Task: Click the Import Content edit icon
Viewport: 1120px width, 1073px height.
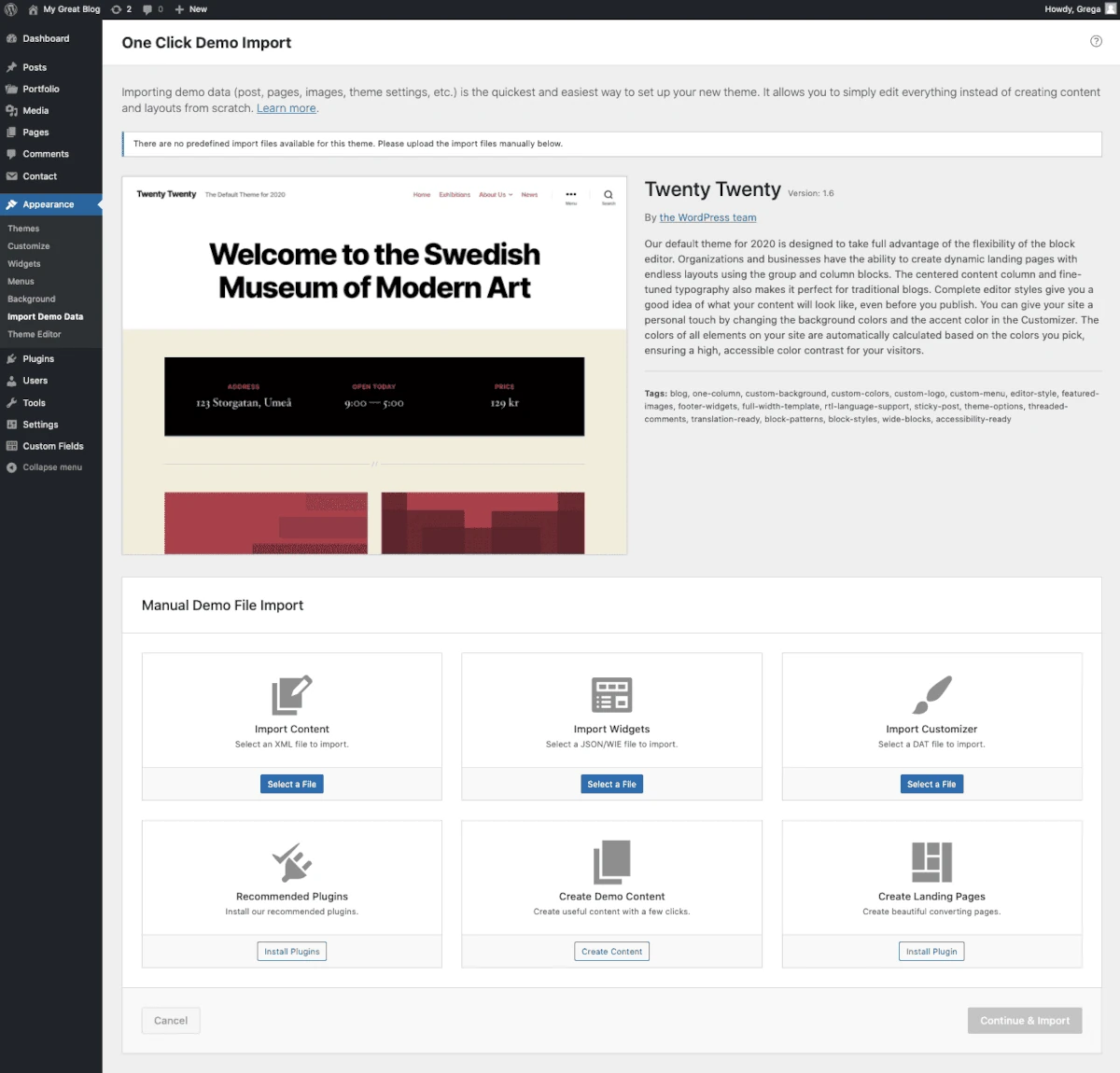Action: (292, 695)
